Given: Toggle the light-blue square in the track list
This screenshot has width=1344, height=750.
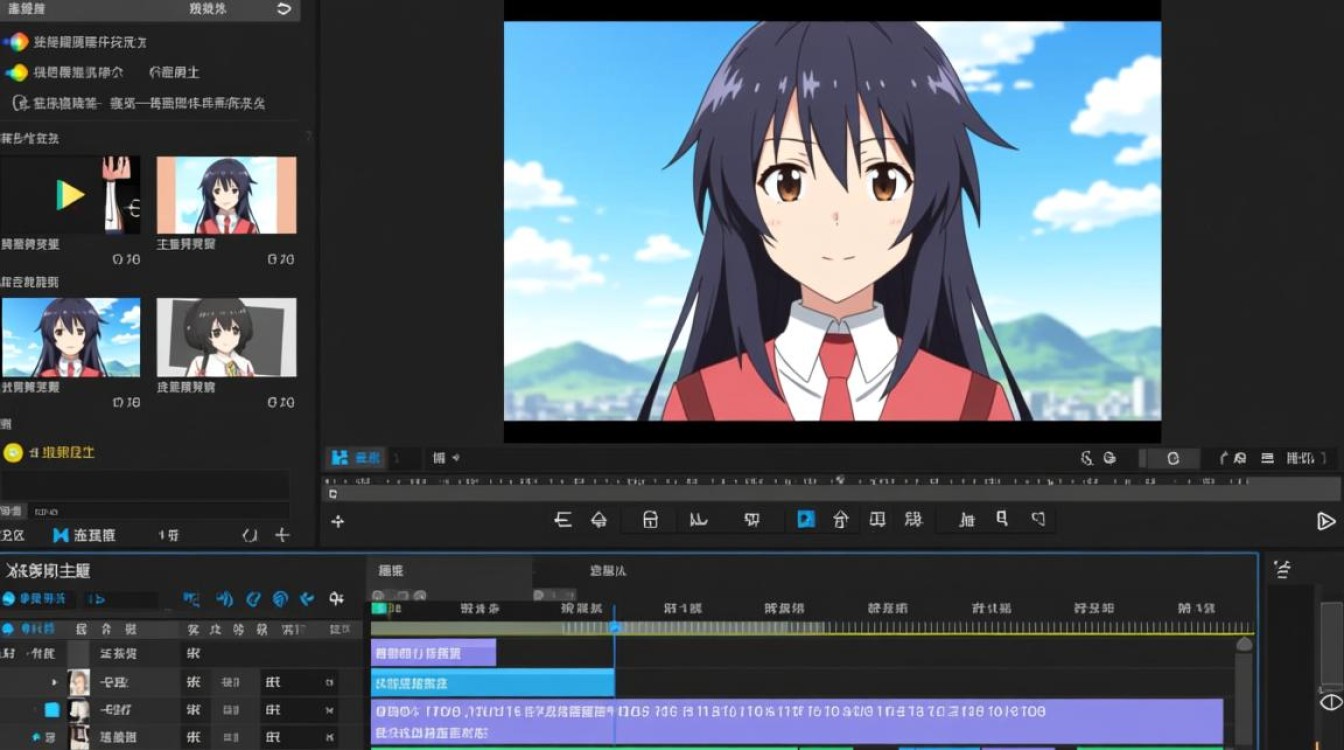Looking at the screenshot, I should (x=52, y=710).
